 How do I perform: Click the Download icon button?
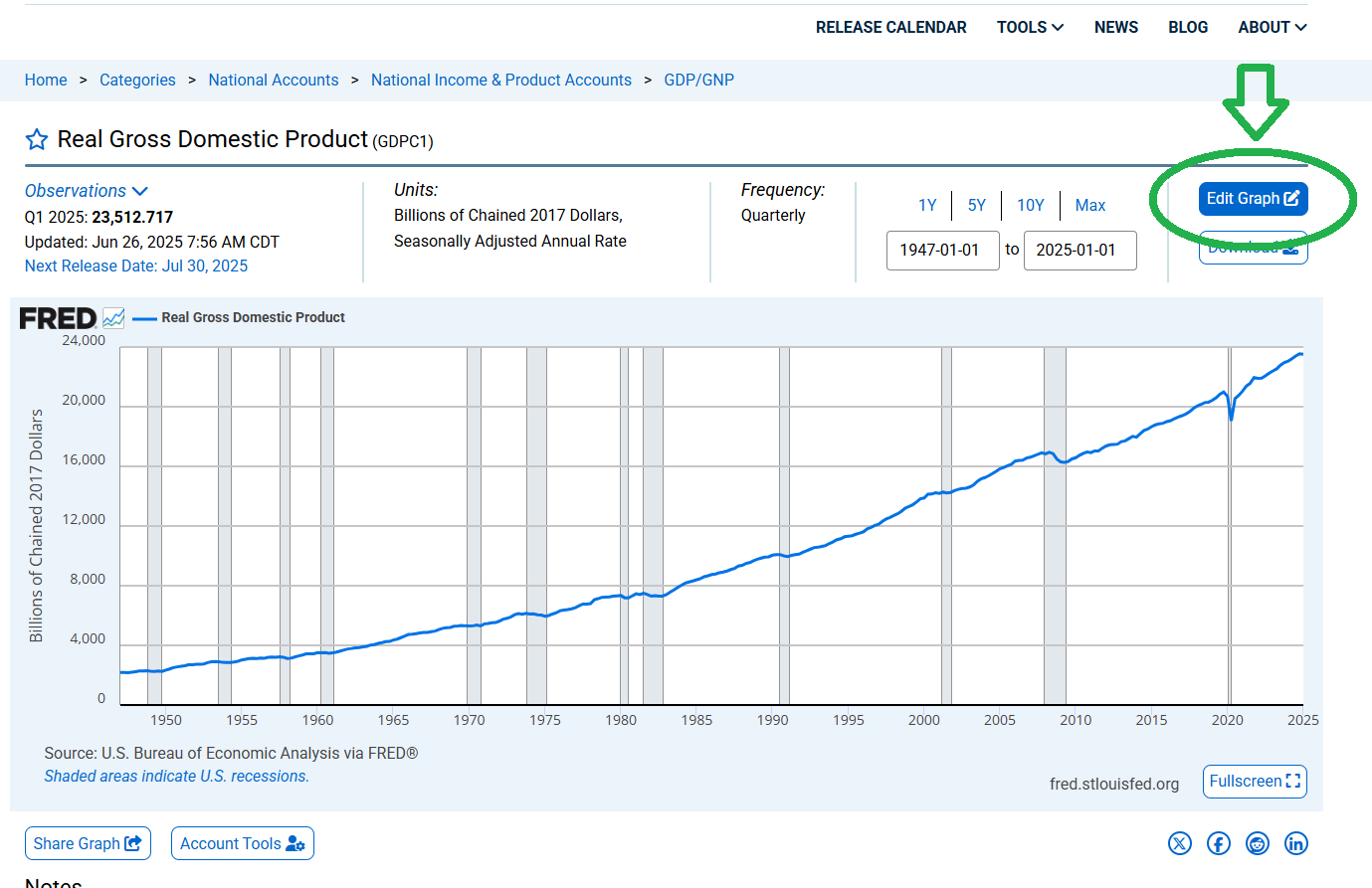click(1253, 247)
